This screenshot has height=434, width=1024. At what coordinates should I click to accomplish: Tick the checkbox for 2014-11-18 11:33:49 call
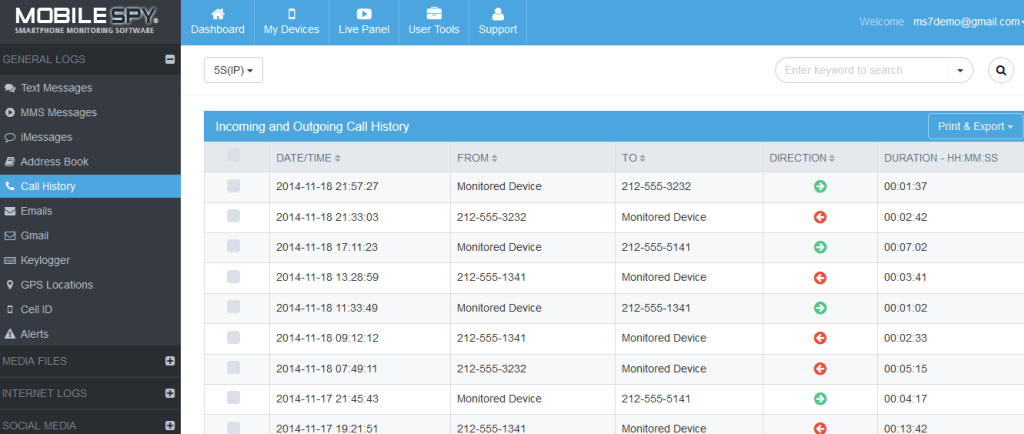(233, 307)
